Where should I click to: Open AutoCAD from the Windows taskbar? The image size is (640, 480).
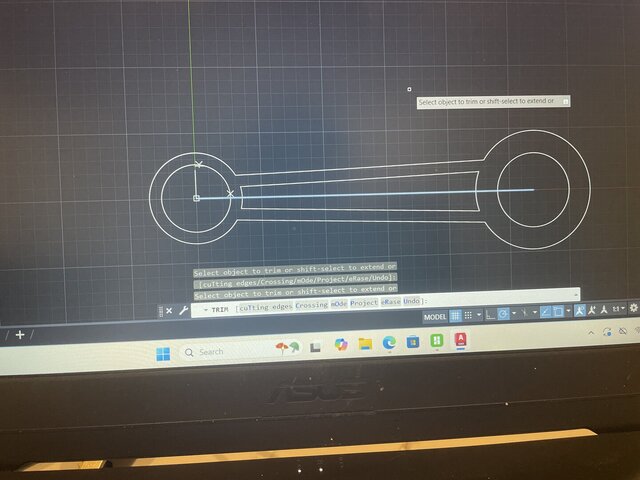461,341
